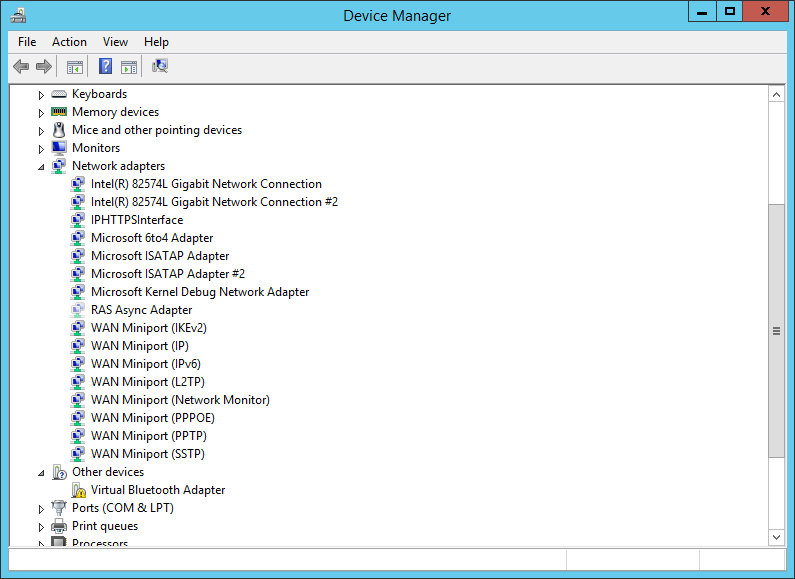
Task: Click the Forward arrow toolbar icon
Action: click(44, 66)
